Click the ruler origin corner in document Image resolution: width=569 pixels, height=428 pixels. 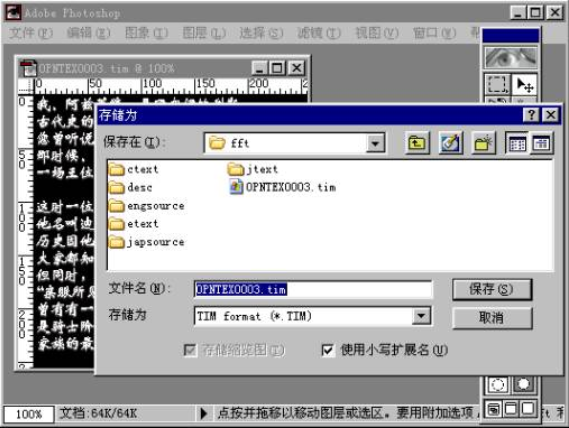point(26,86)
